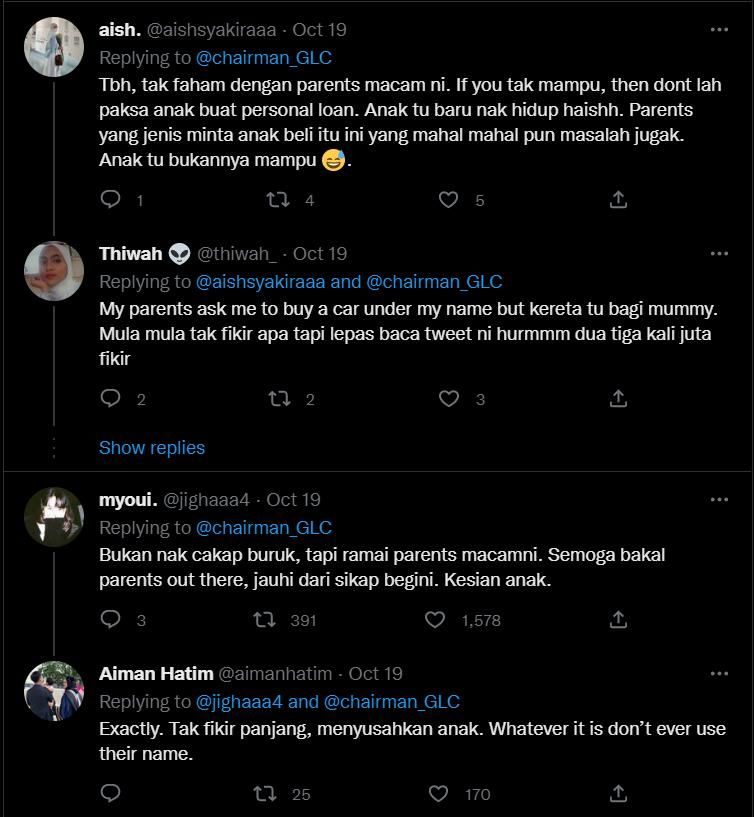754x817 pixels.
Task: Like Aiman Hatim's tweet with 170 likes
Action: (x=438, y=794)
